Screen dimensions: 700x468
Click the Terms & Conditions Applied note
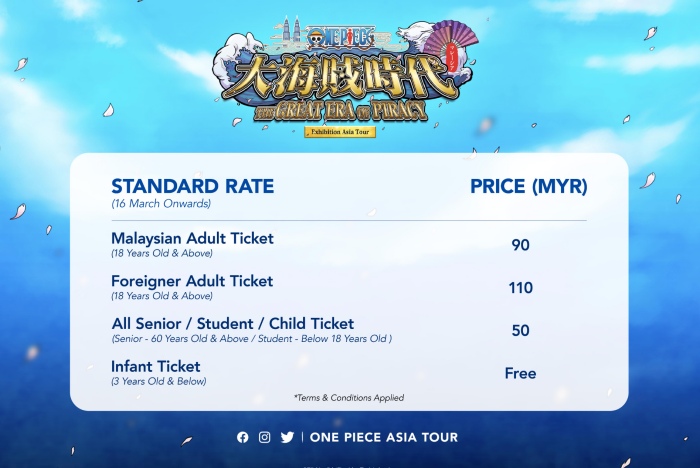pyautogui.click(x=349, y=397)
